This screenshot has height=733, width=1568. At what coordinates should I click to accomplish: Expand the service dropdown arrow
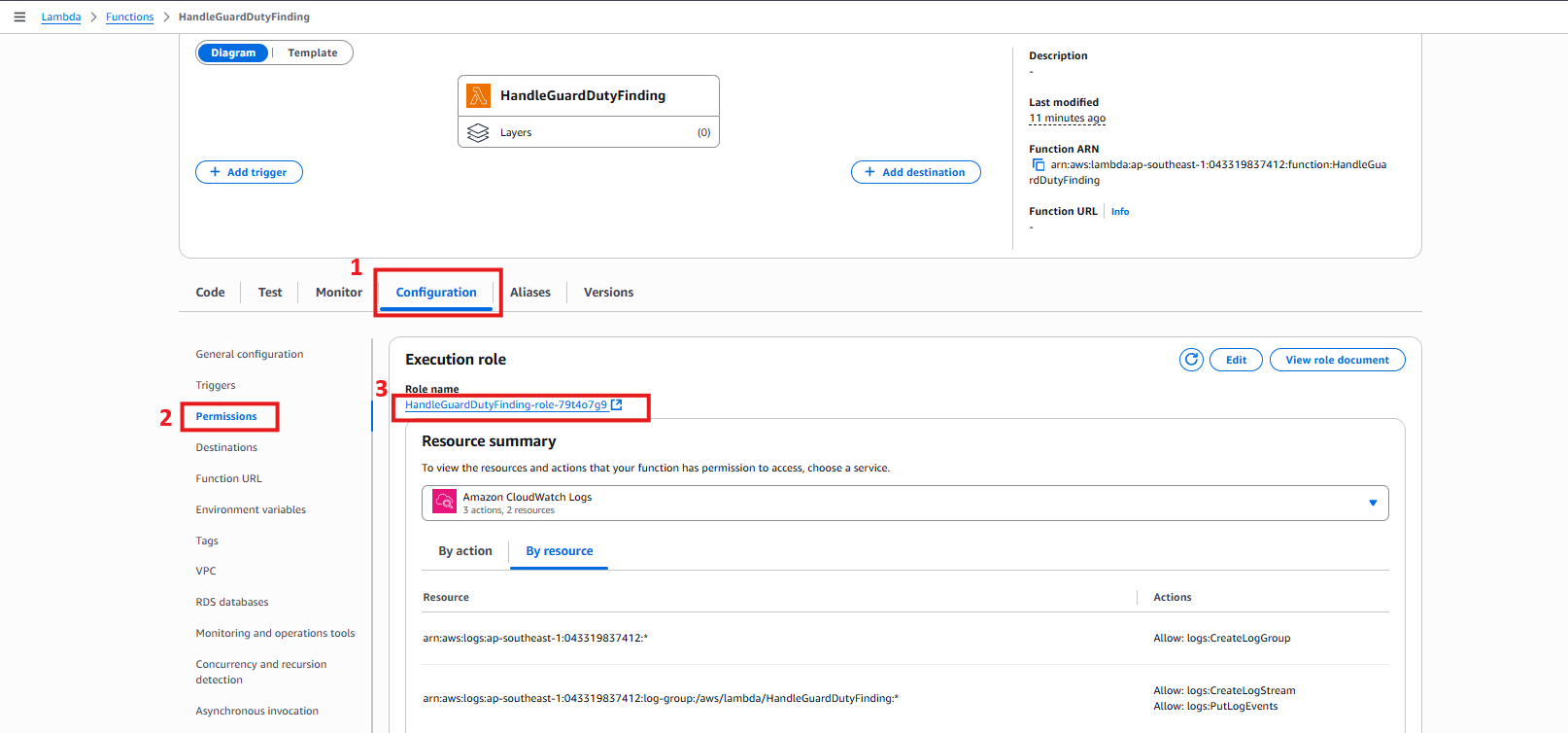pyautogui.click(x=1373, y=503)
